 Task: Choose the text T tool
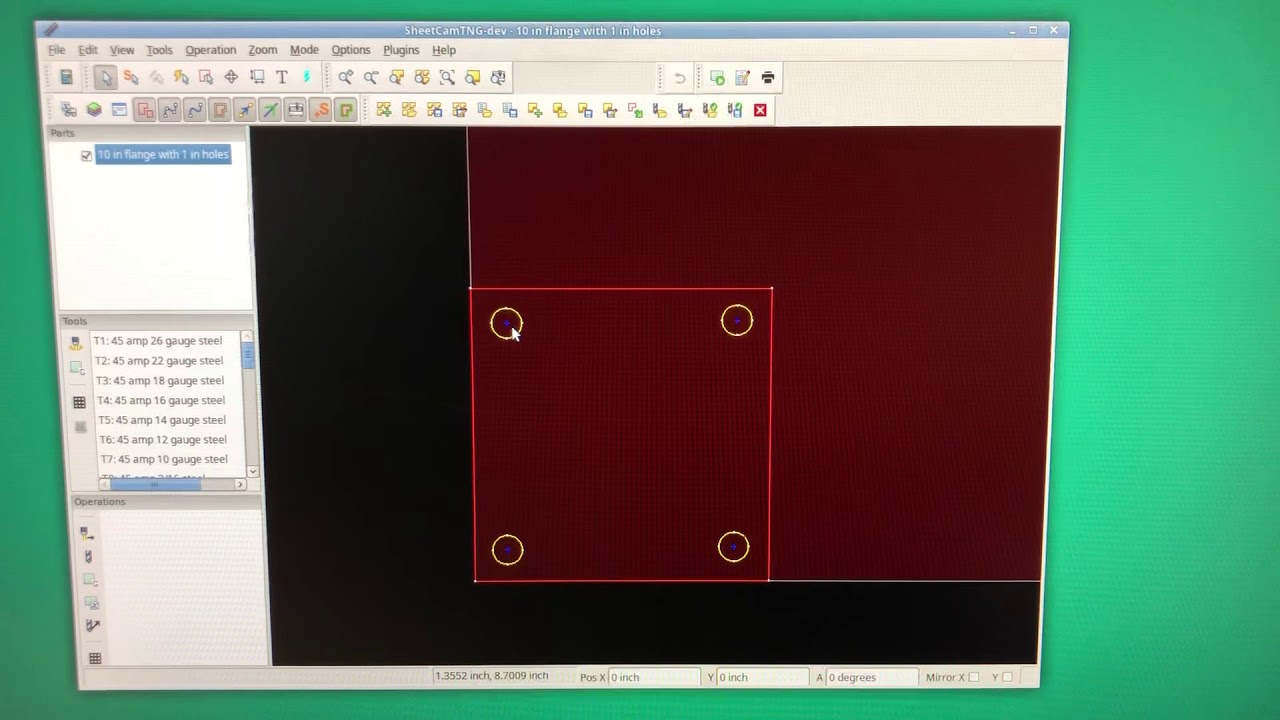coord(282,77)
